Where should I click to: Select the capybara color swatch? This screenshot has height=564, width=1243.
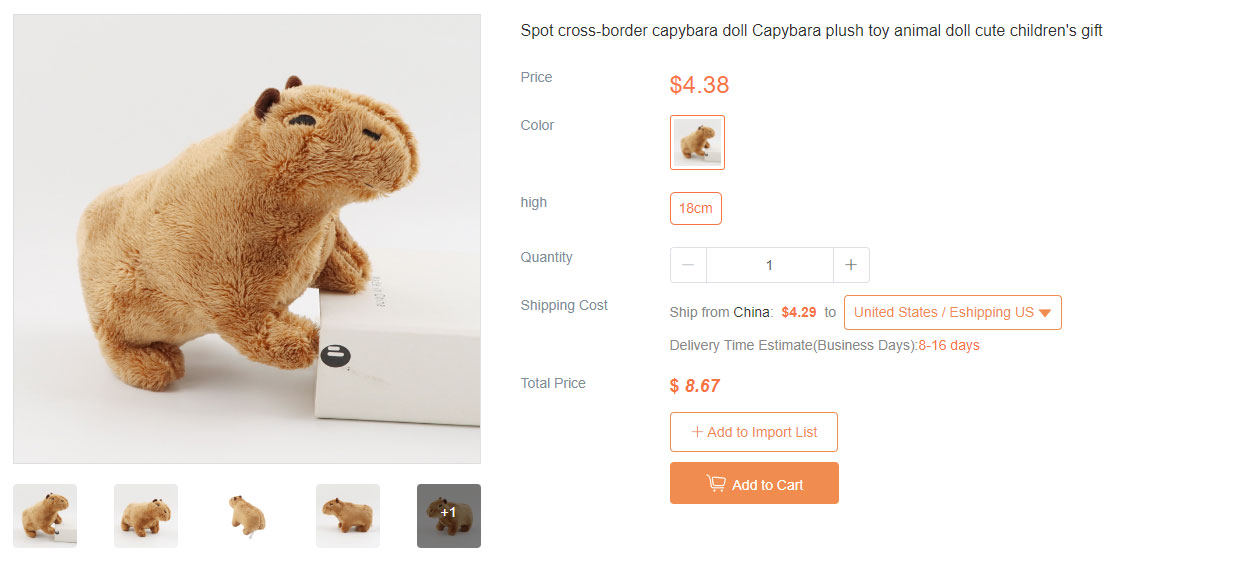point(697,143)
